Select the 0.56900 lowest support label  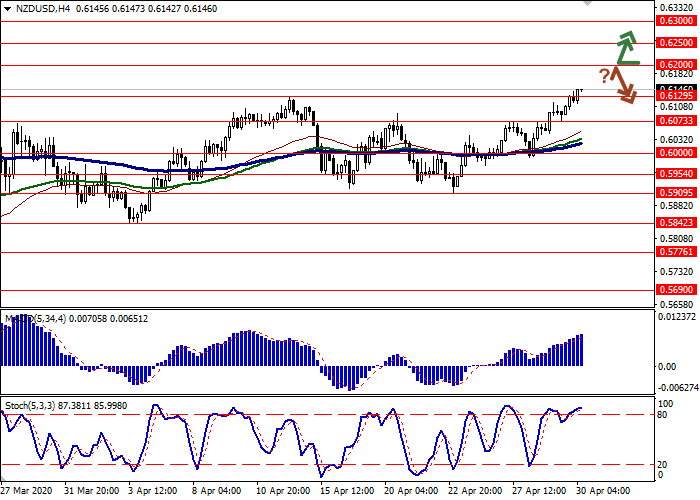coord(676,289)
